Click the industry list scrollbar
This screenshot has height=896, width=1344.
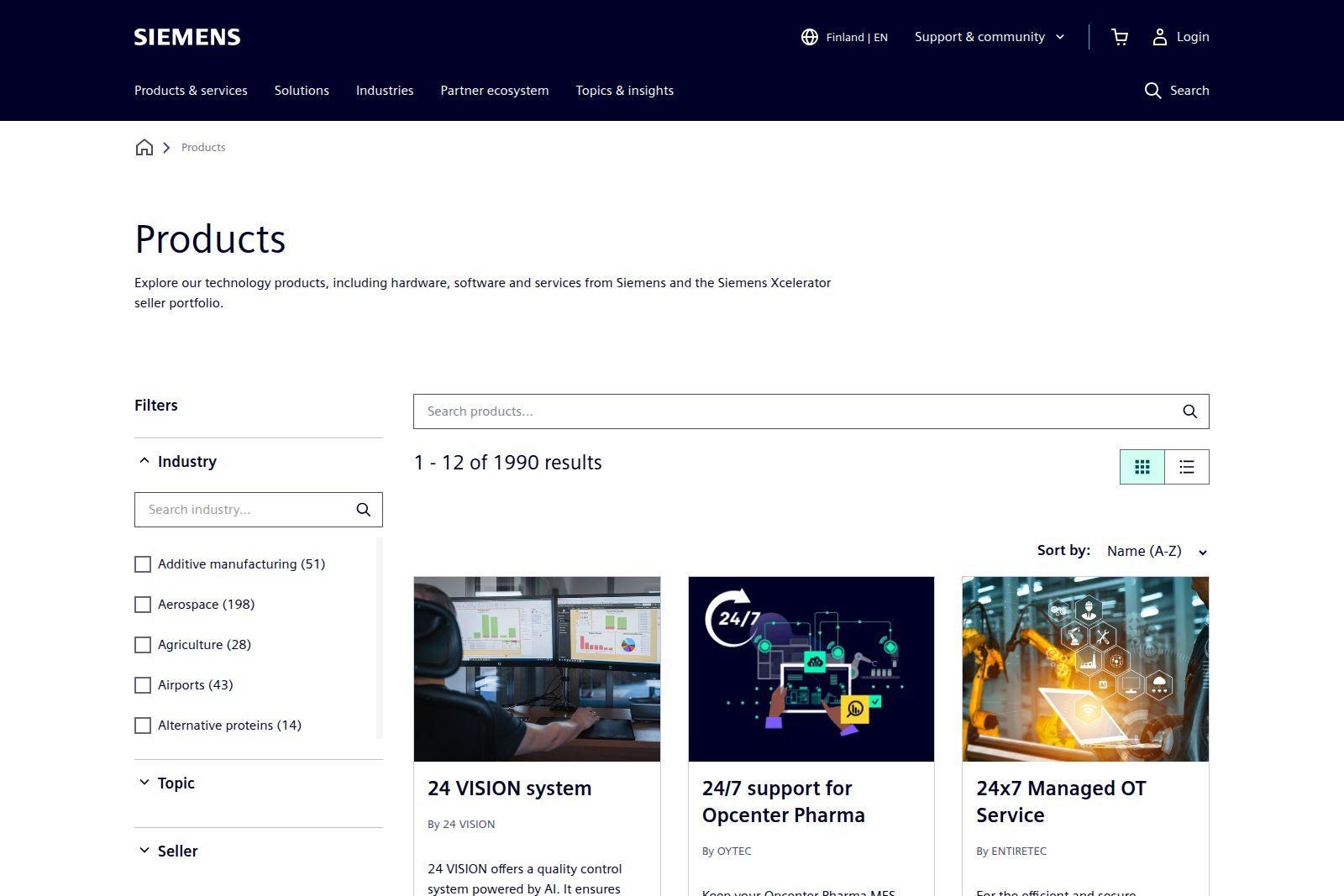[x=380, y=638]
